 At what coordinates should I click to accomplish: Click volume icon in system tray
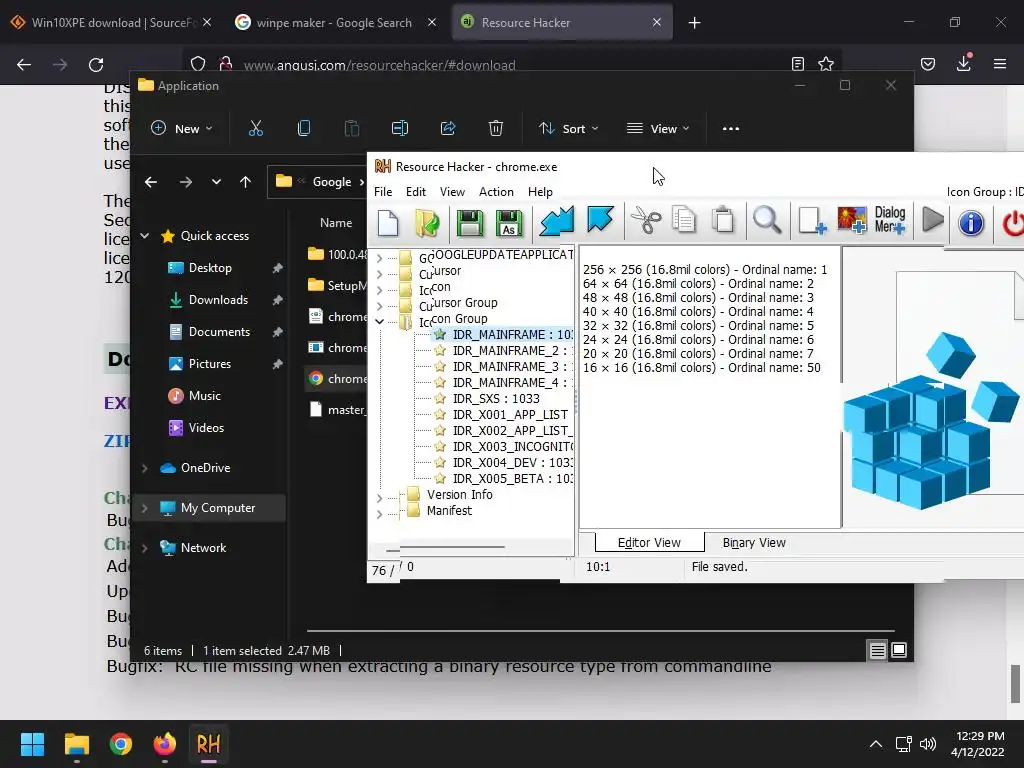[x=927, y=744]
